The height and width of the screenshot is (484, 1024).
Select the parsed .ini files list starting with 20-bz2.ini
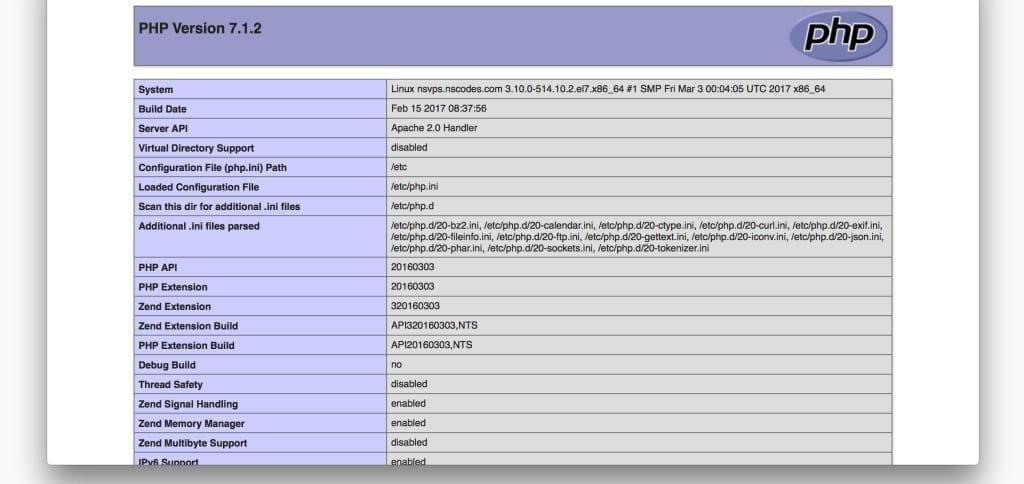(637, 236)
